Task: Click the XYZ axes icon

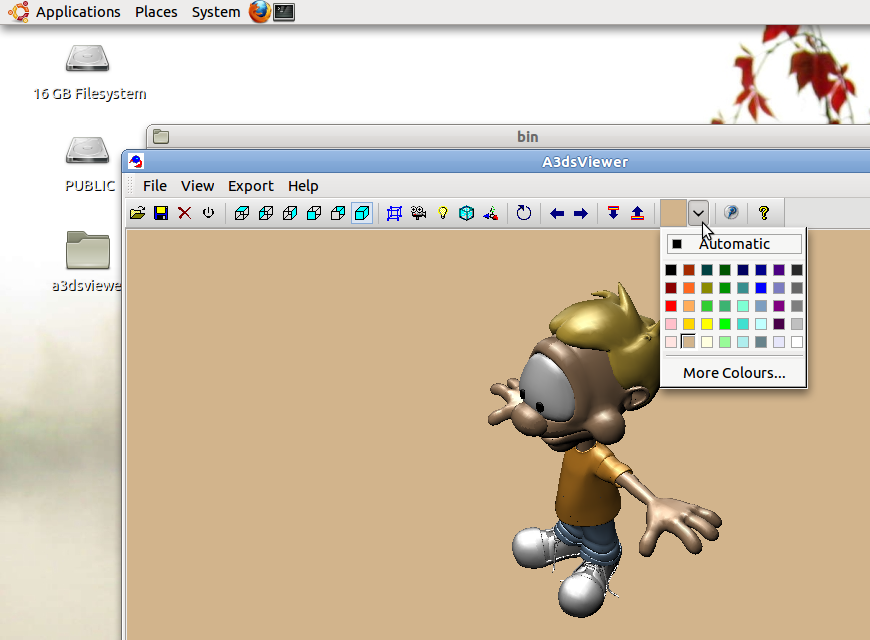Action: point(490,213)
